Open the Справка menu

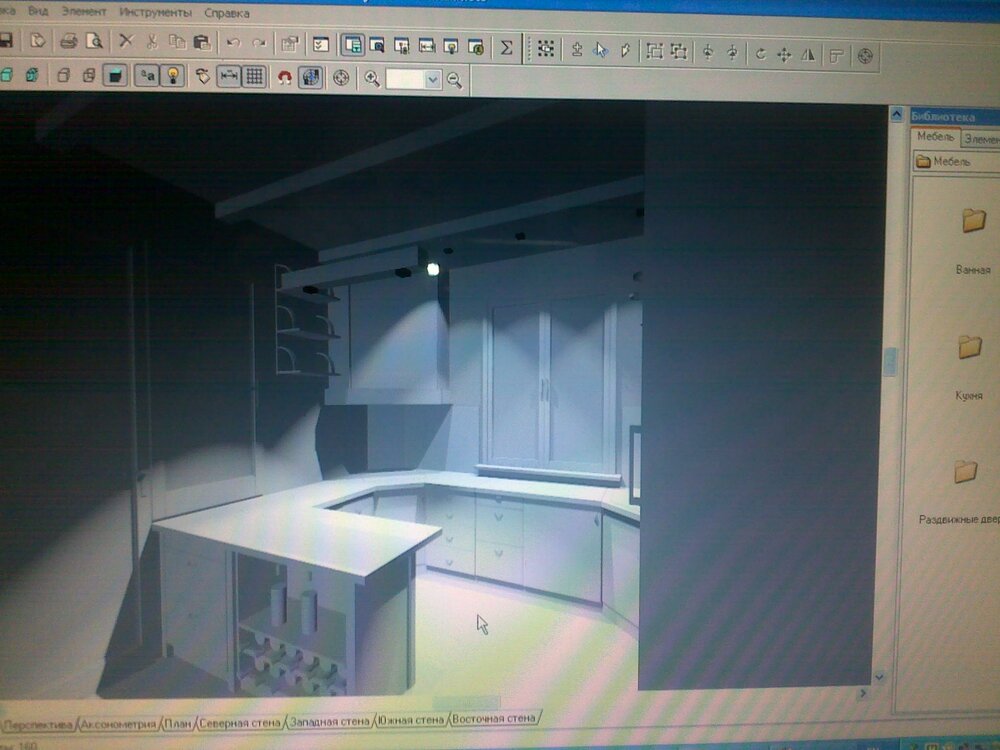click(x=227, y=13)
